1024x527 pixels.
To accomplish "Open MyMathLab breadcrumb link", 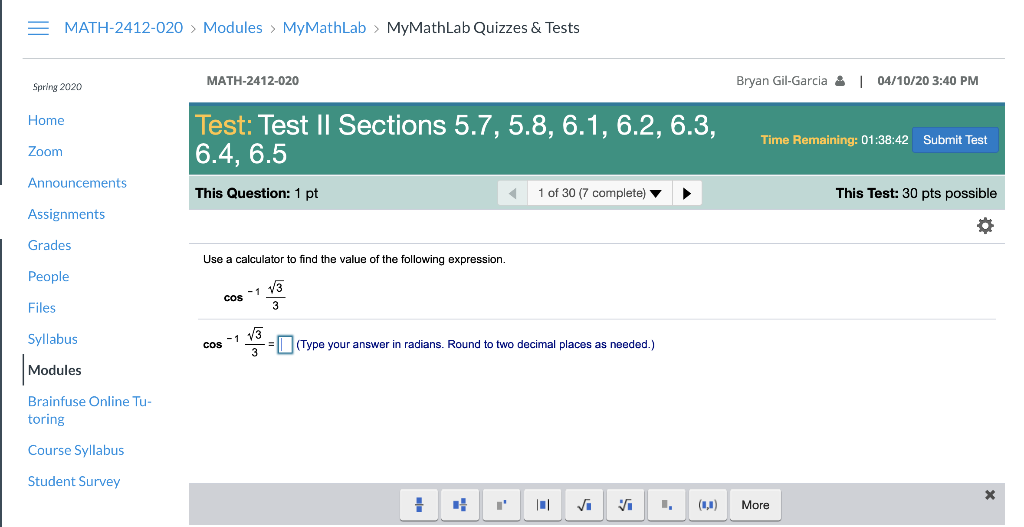I will 324,28.
